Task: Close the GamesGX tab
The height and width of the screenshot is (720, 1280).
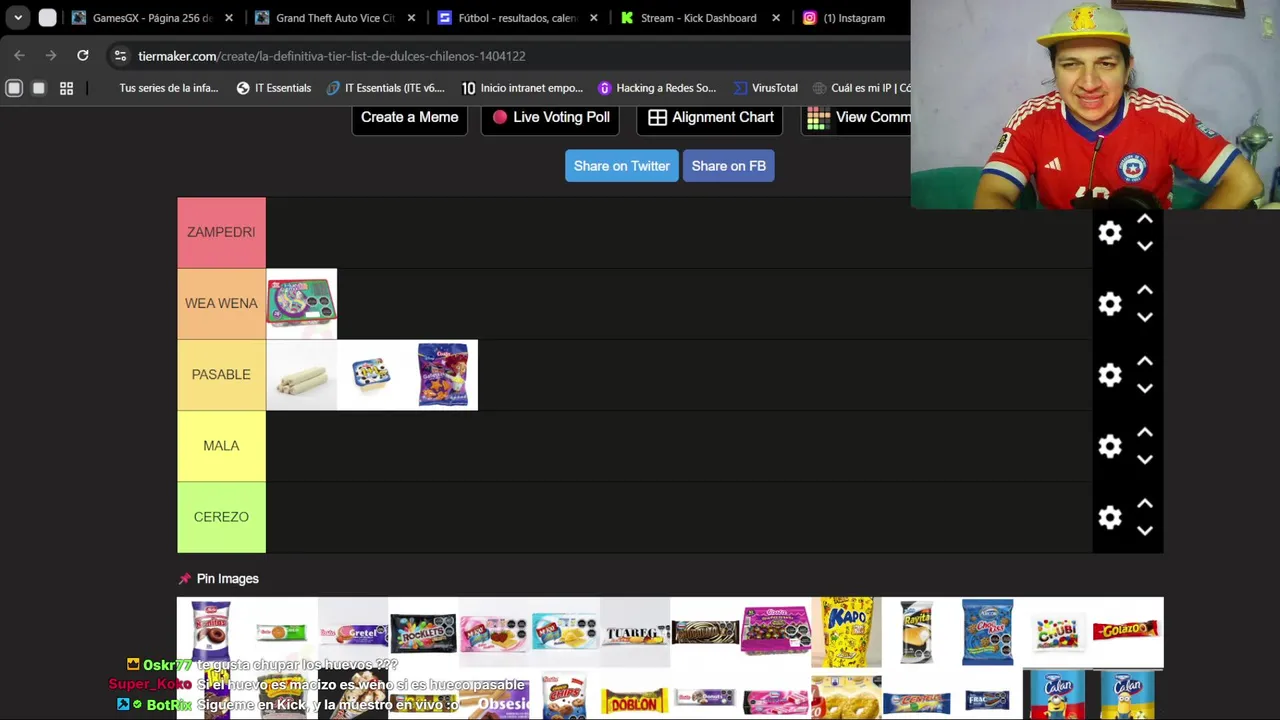Action: [x=229, y=18]
